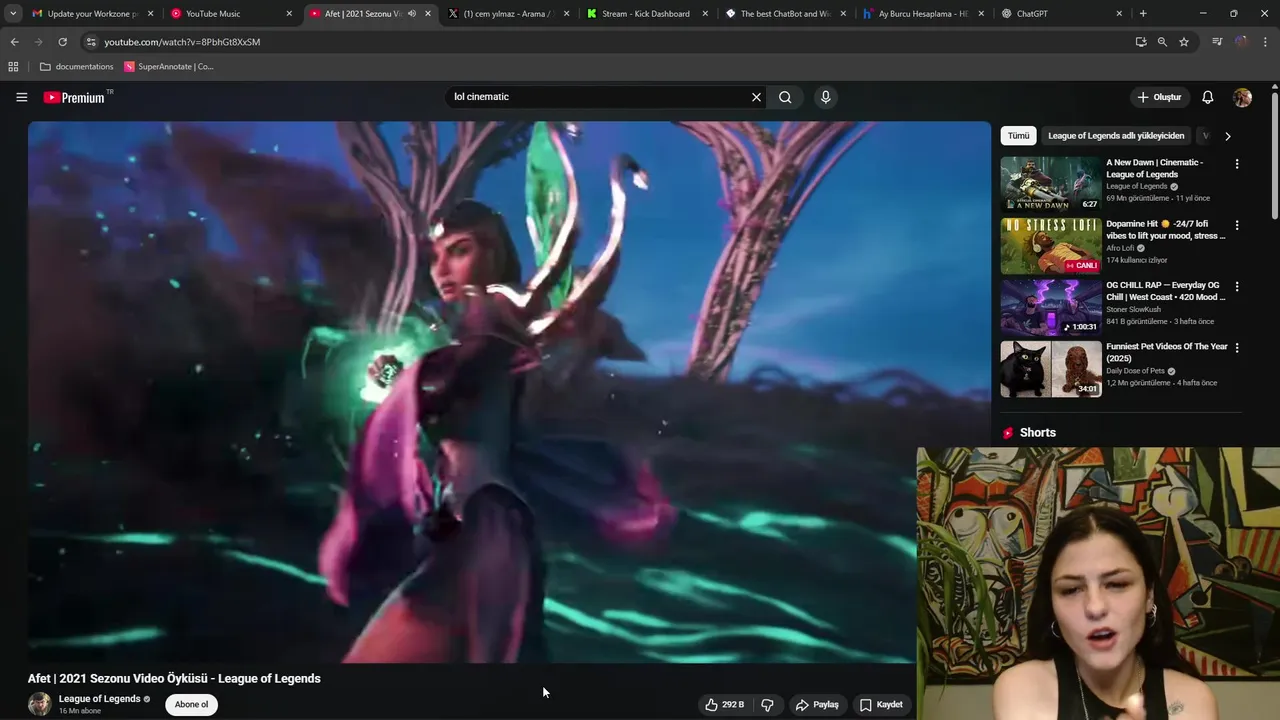1280x720 pixels.
Task: Options menu for Funniest Pet Videos
Action: coord(1236,348)
